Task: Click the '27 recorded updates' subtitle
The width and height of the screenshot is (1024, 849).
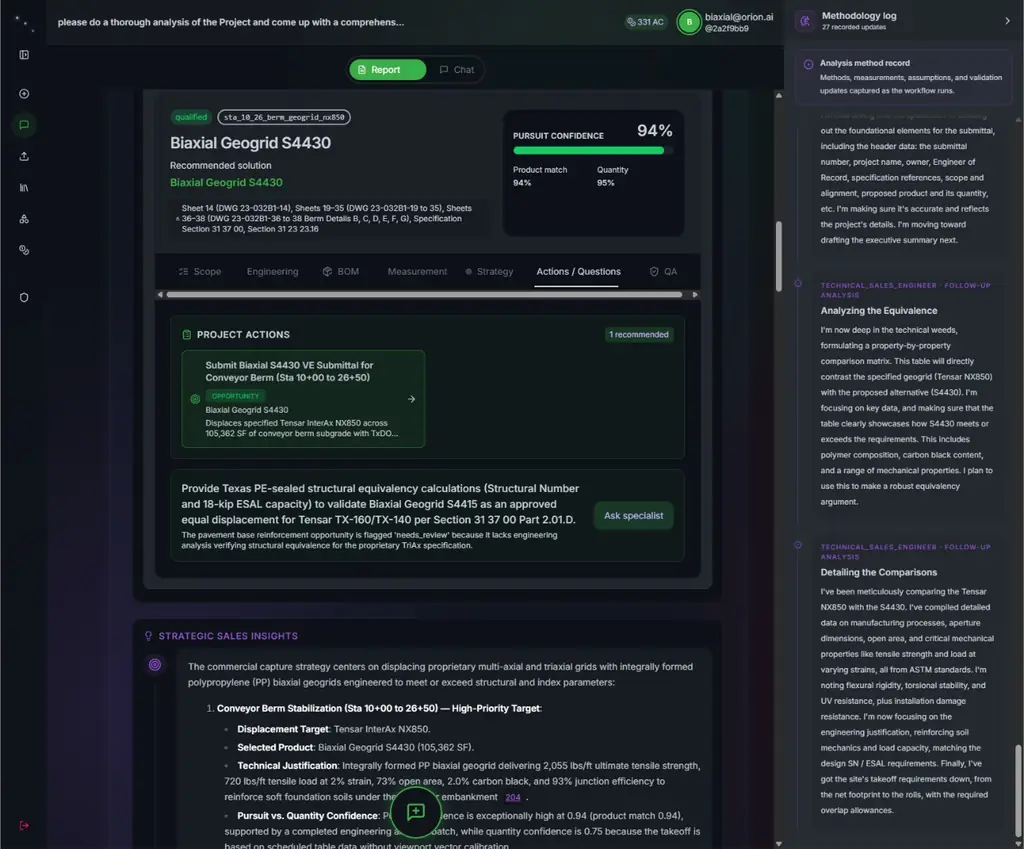Action: [854, 27]
